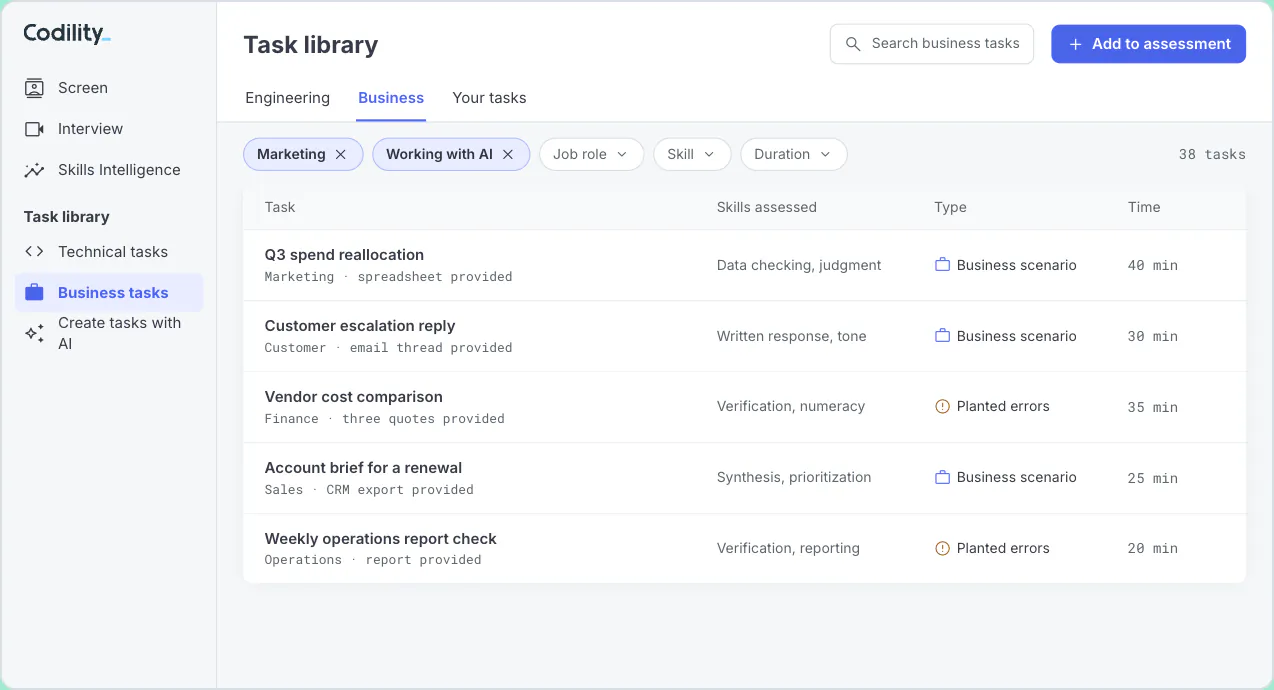Click the Codility logo
This screenshot has height=690, width=1274.
[x=67, y=33]
